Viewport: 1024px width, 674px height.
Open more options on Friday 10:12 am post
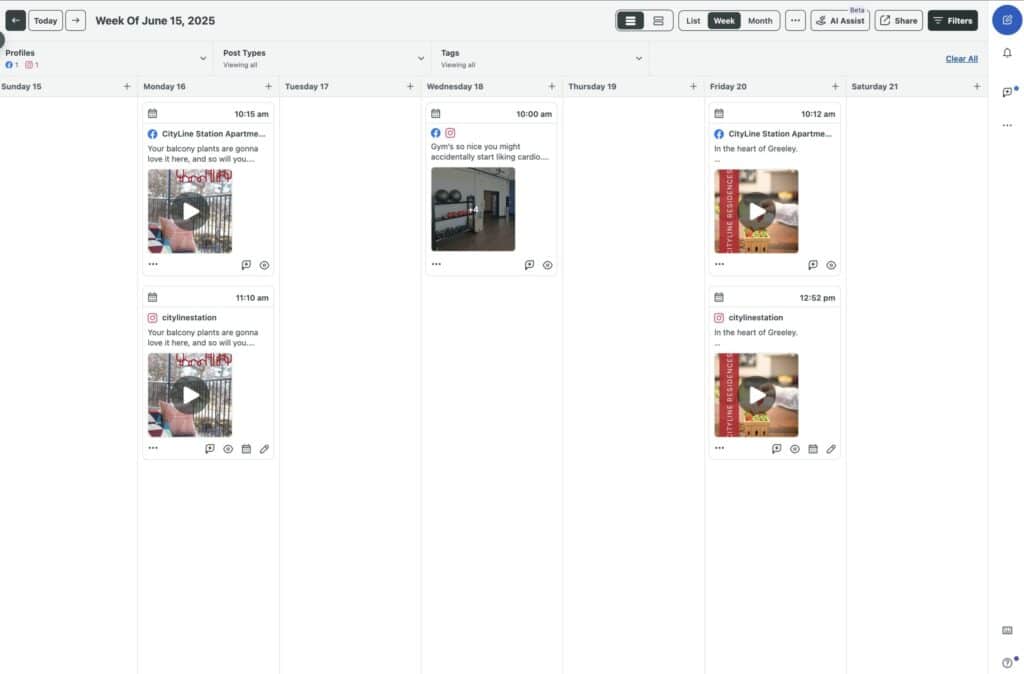pos(720,265)
